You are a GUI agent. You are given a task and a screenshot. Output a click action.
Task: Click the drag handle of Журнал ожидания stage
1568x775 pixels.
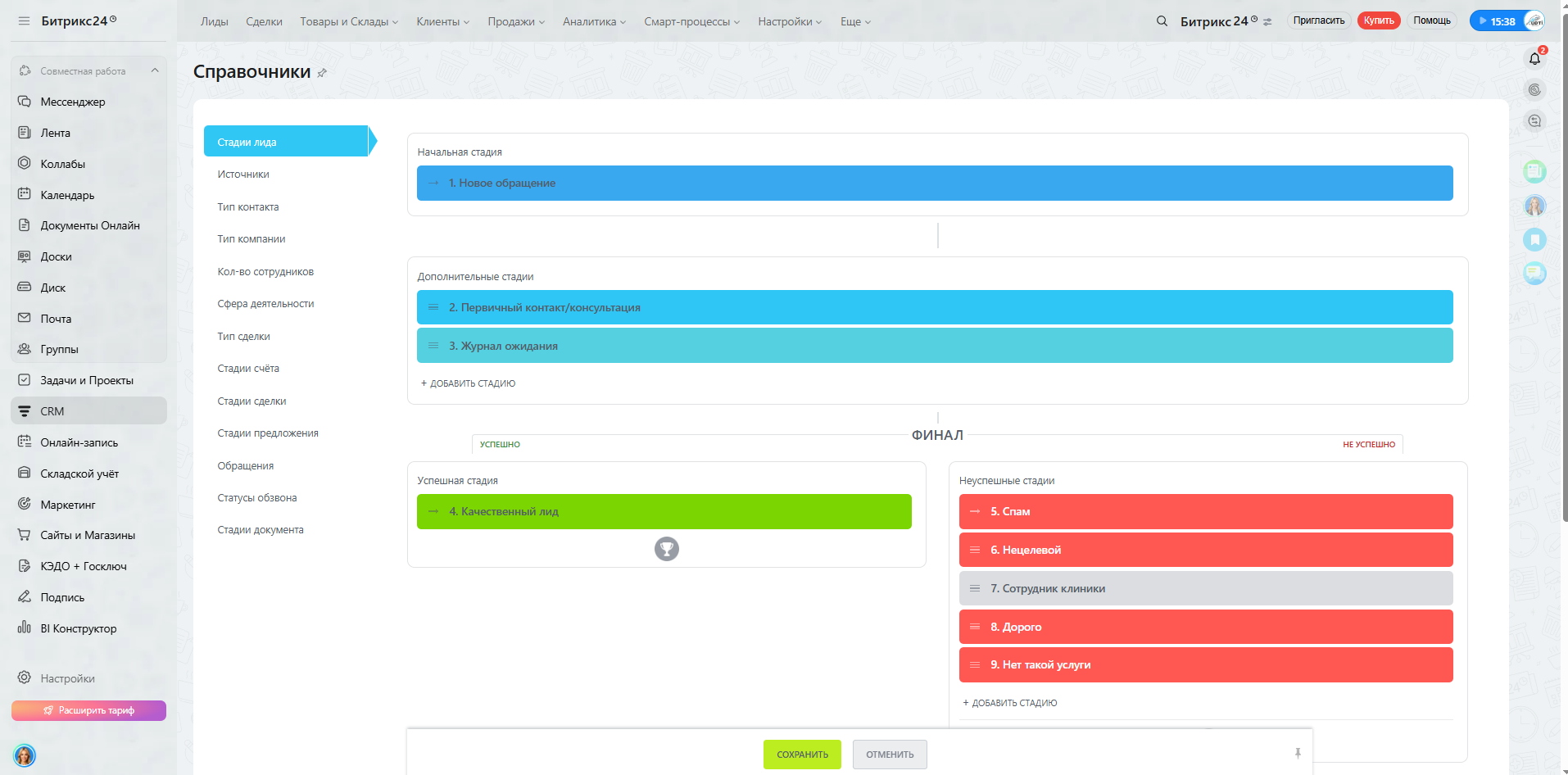pos(433,346)
